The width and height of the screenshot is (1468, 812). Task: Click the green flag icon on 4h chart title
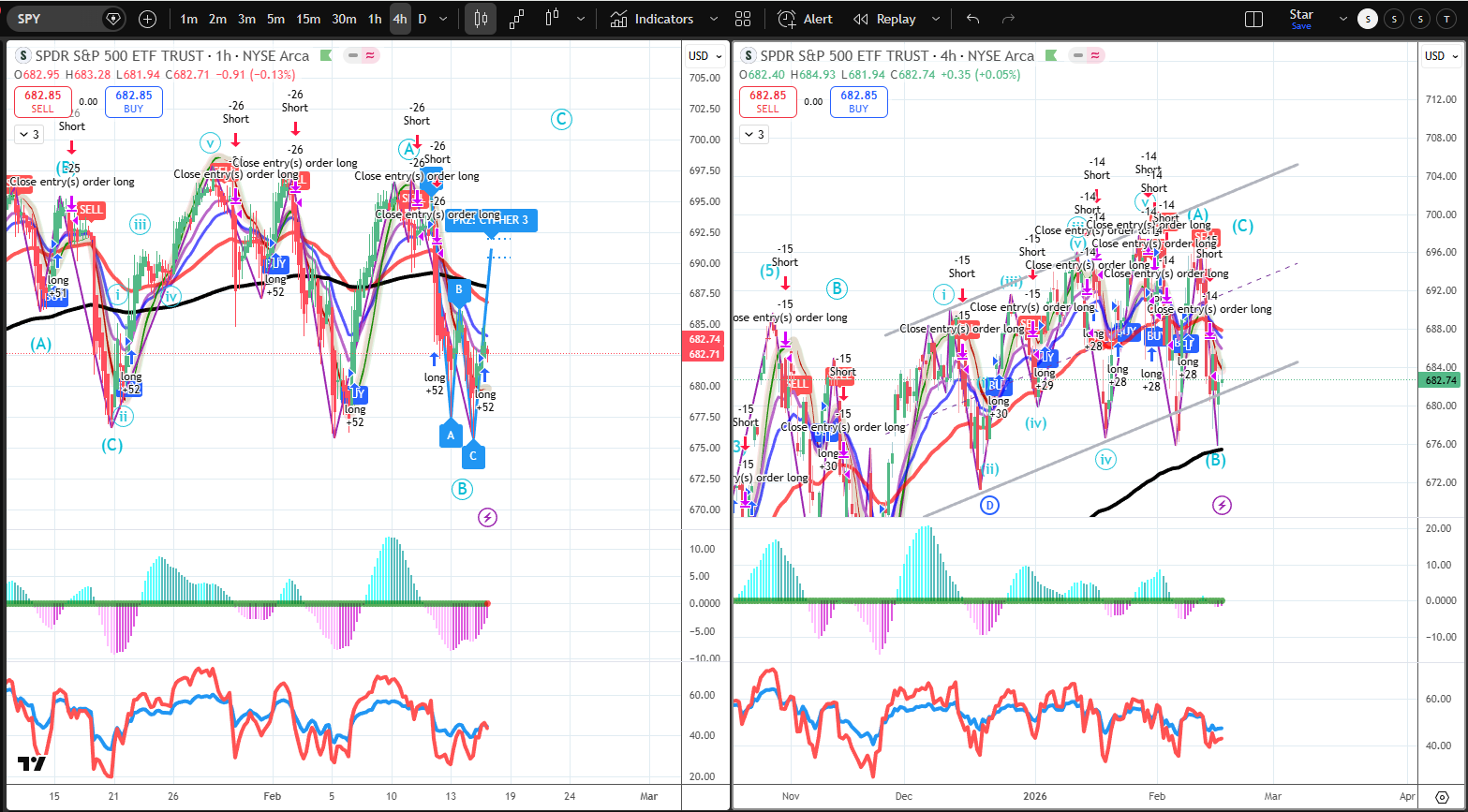(1050, 56)
